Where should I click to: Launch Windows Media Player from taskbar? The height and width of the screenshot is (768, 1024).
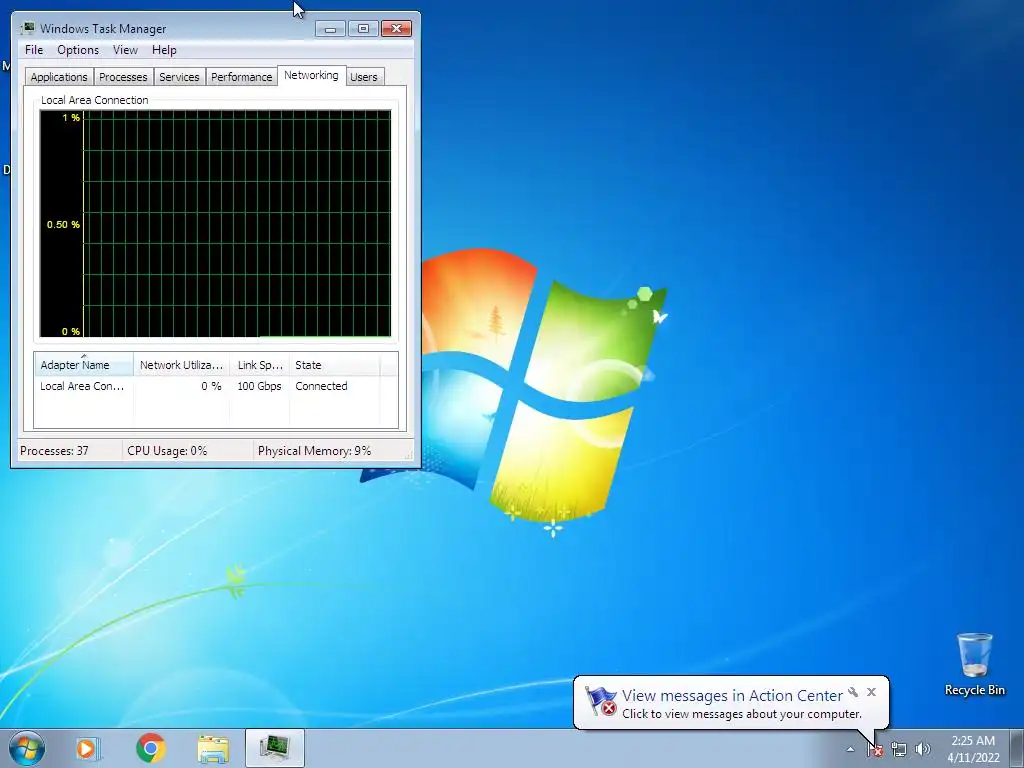pos(88,748)
